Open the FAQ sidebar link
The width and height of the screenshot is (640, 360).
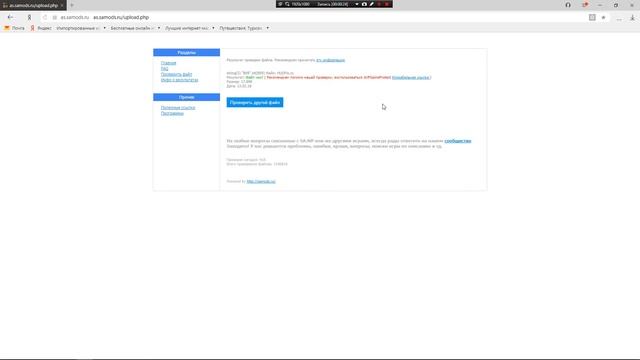click(164, 69)
